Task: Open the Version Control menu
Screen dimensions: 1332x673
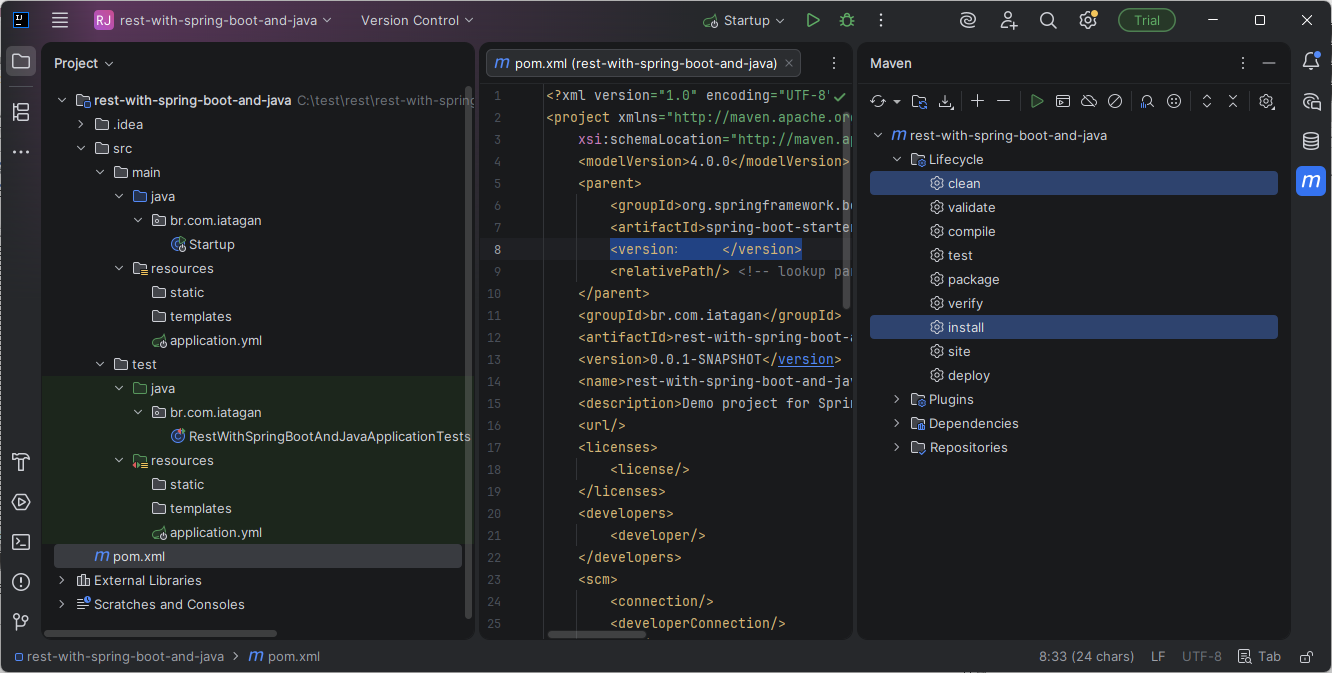Action: 417,20
